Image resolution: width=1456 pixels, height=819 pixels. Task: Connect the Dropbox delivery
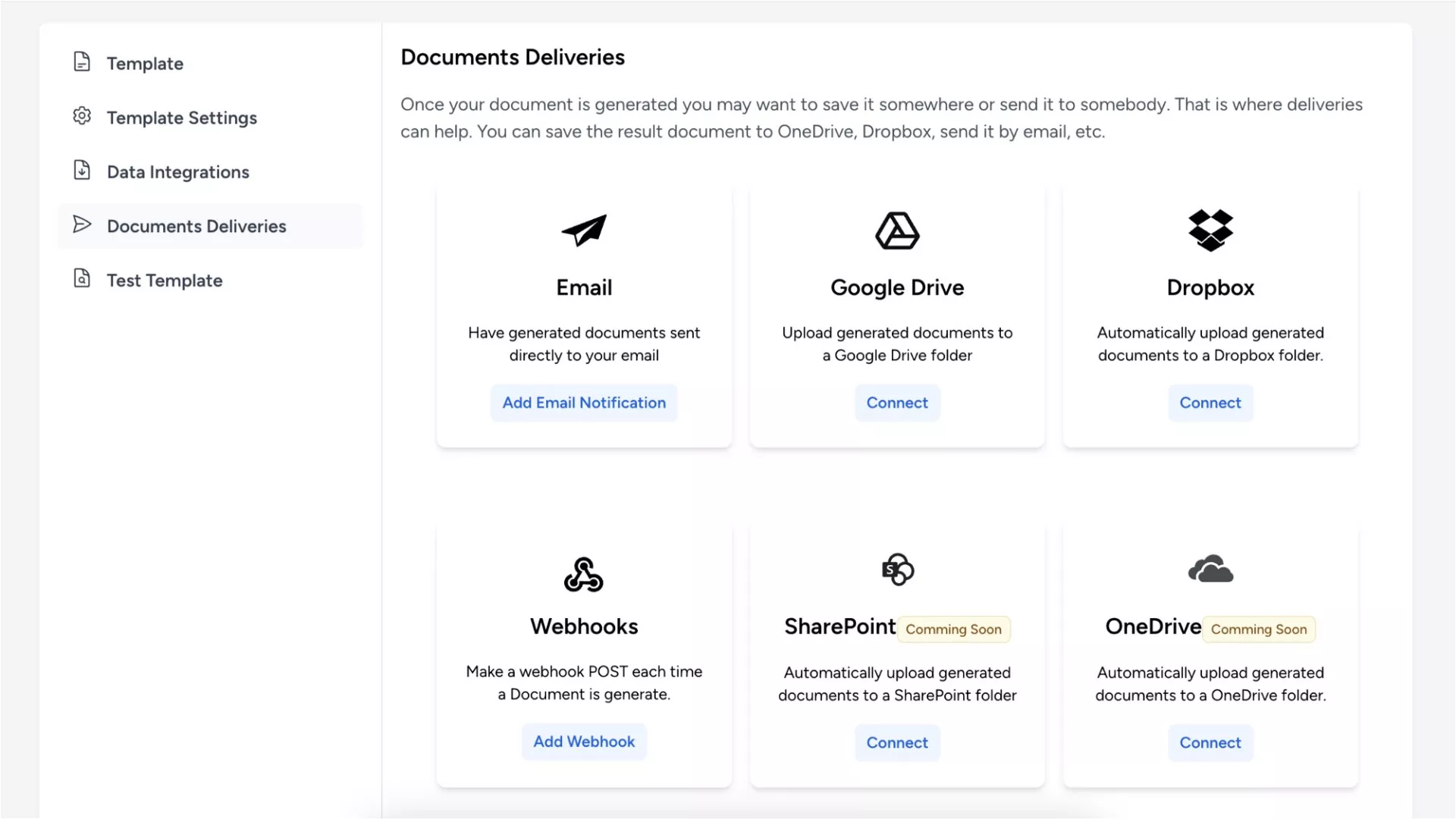[x=1210, y=403]
